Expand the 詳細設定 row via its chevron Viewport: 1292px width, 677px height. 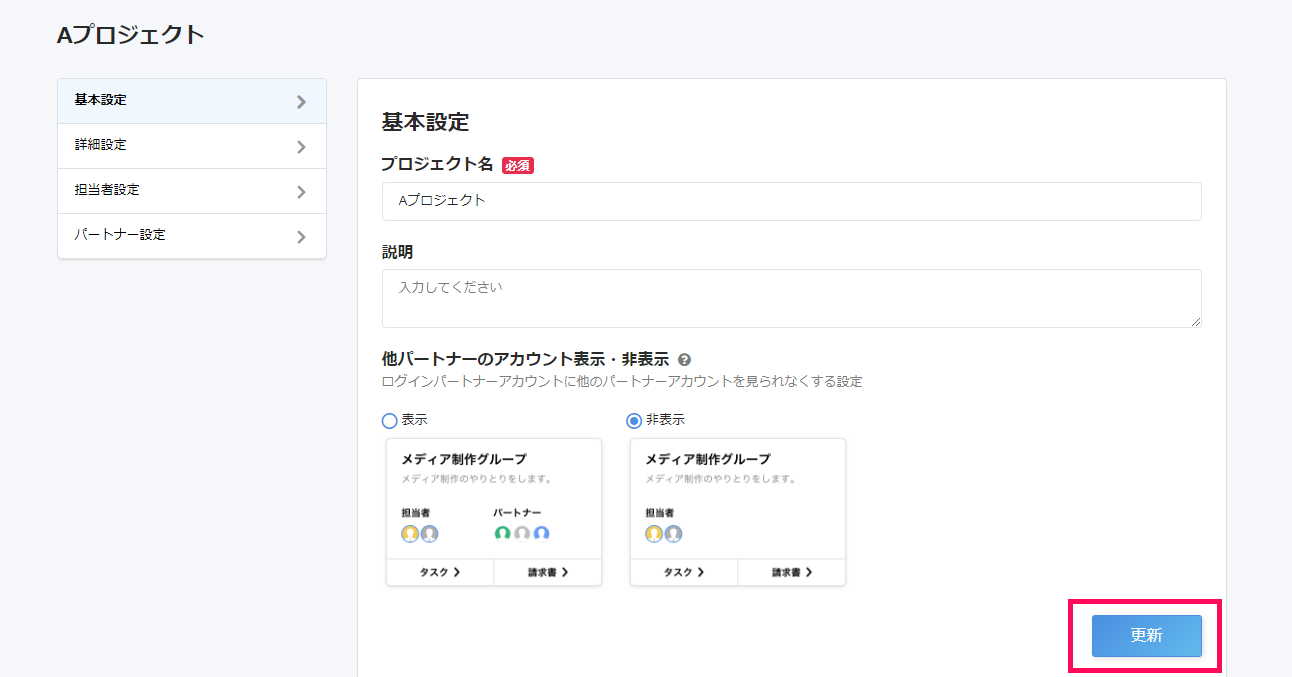[301, 147]
